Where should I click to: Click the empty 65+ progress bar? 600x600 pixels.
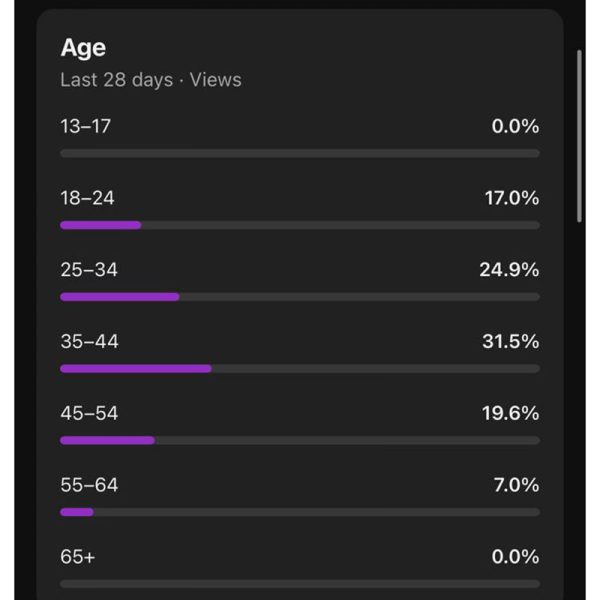click(300, 584)
